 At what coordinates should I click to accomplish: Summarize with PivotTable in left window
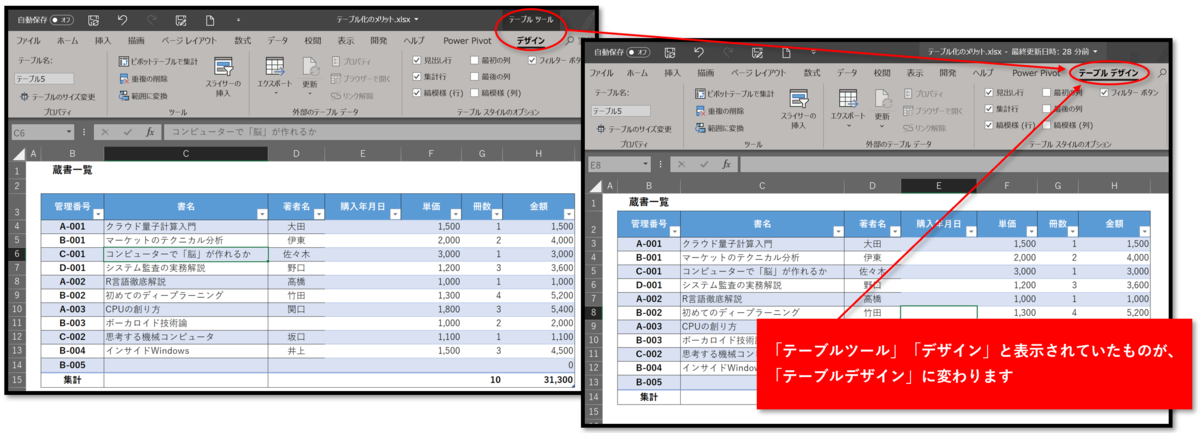158,62
